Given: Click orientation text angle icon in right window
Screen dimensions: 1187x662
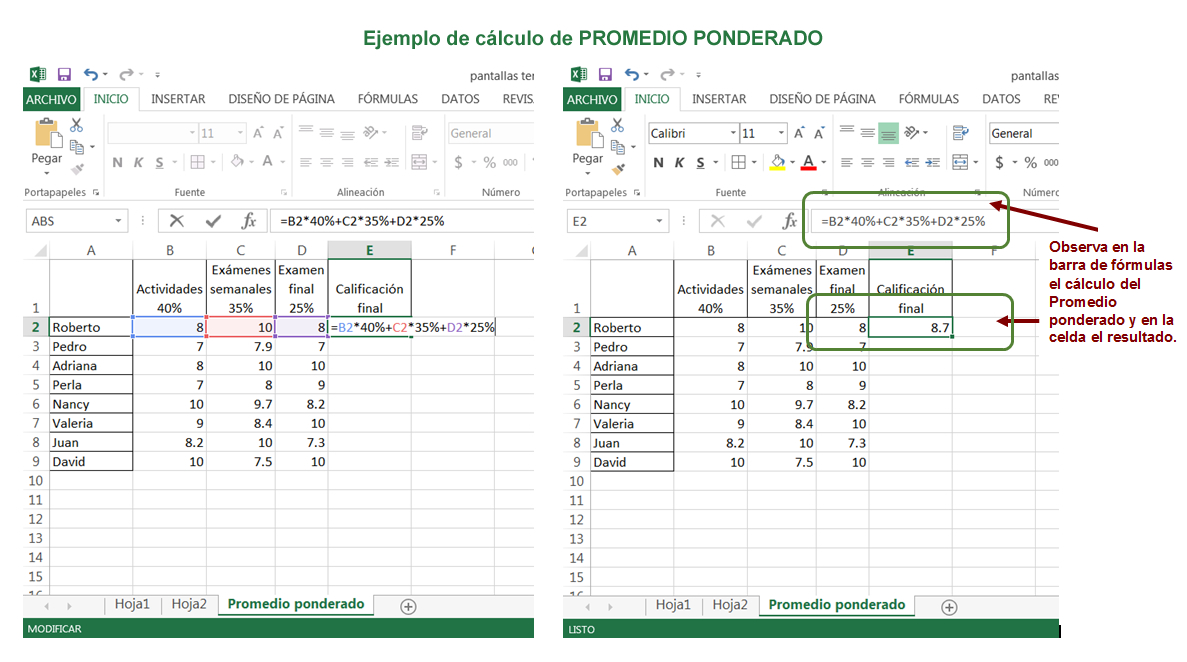Looking at the screenshot, I should pos(911,133).
